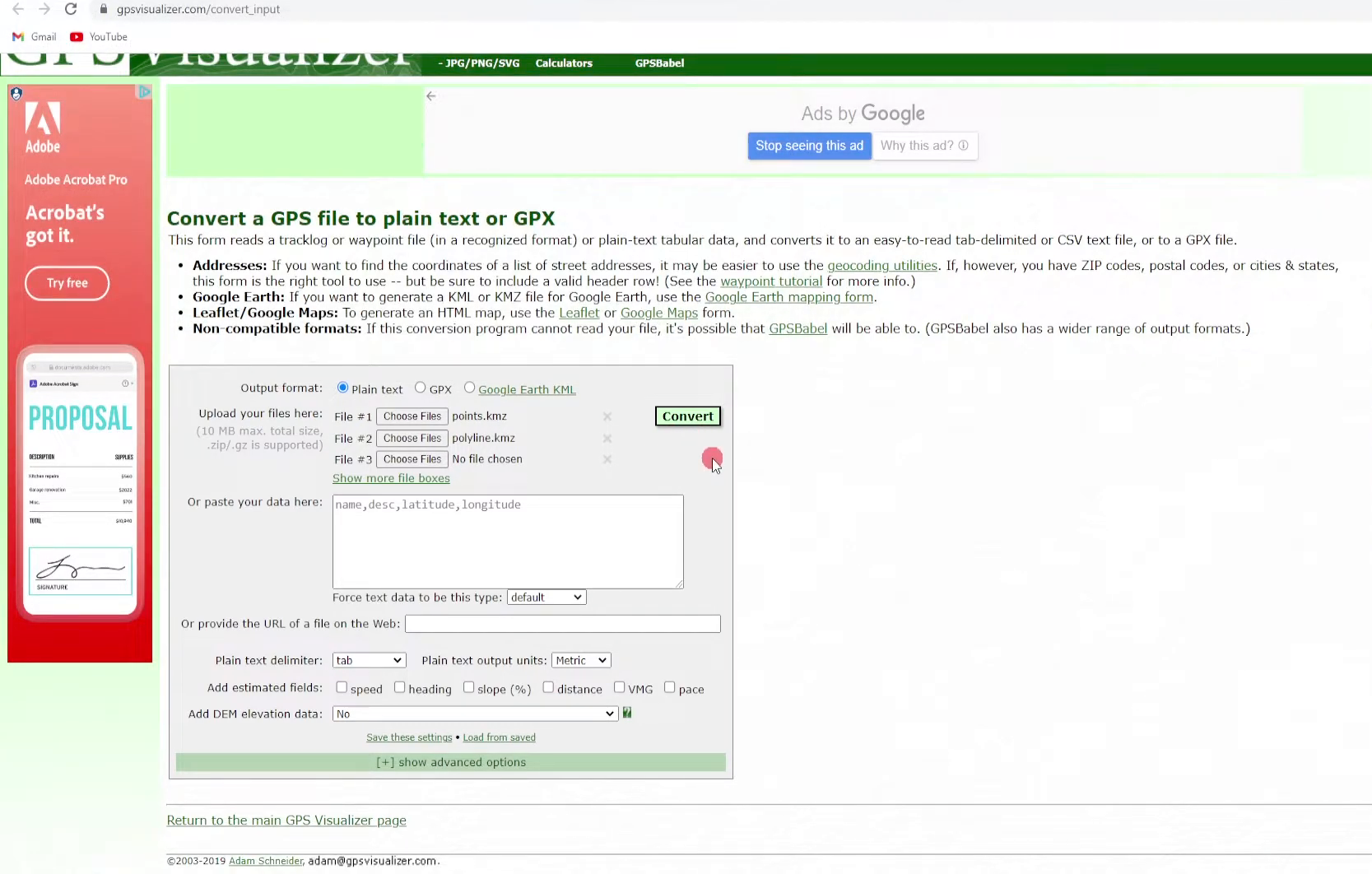Click the browser forward arrow

(x=44, y=9)
